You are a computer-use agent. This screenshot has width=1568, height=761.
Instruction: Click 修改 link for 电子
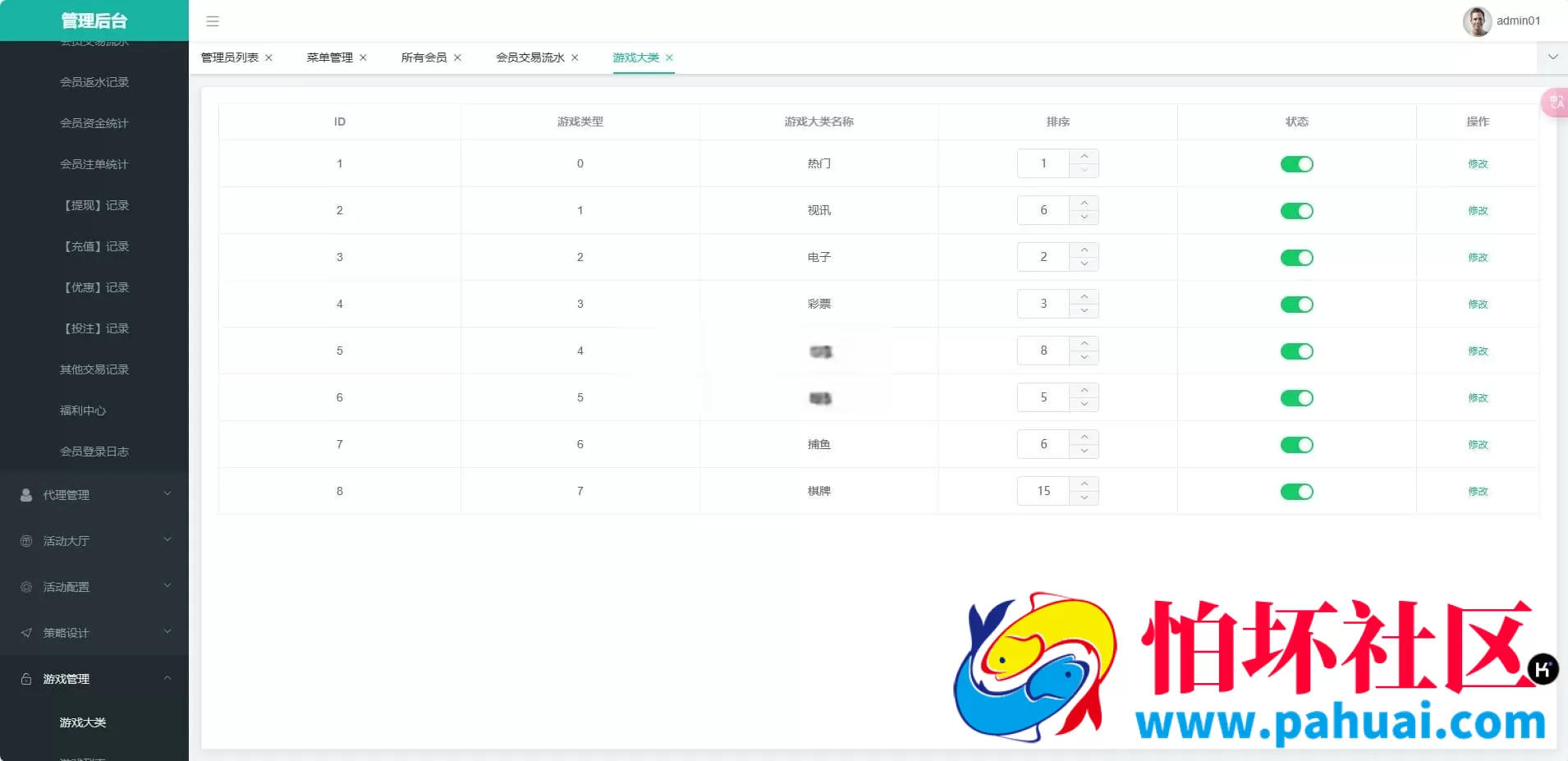(1478, 258)
